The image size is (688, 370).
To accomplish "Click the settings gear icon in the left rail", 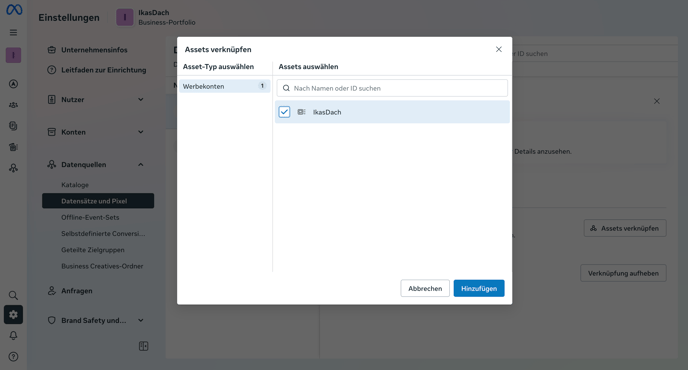I will coord(14,315).
